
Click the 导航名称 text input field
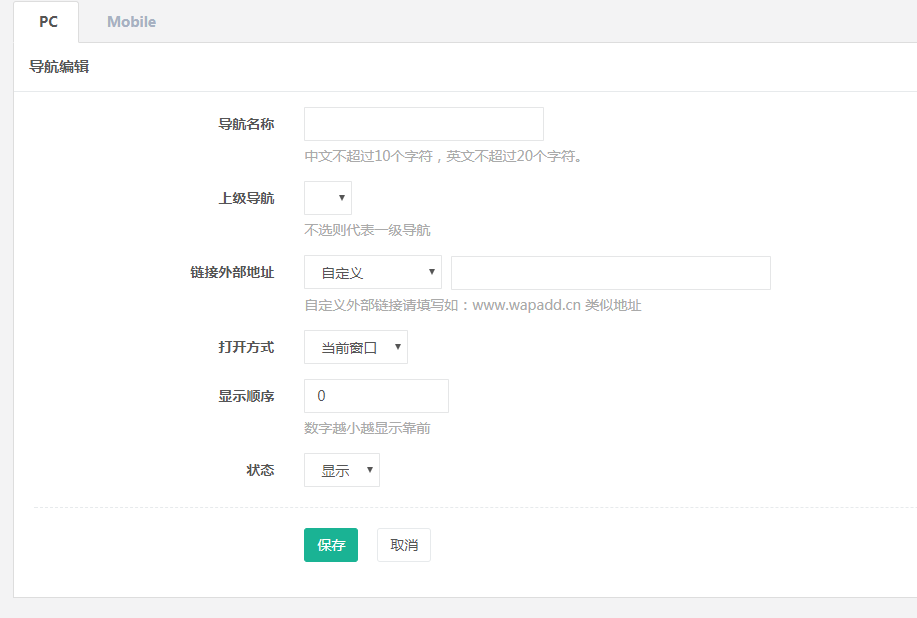coord(423,124)
